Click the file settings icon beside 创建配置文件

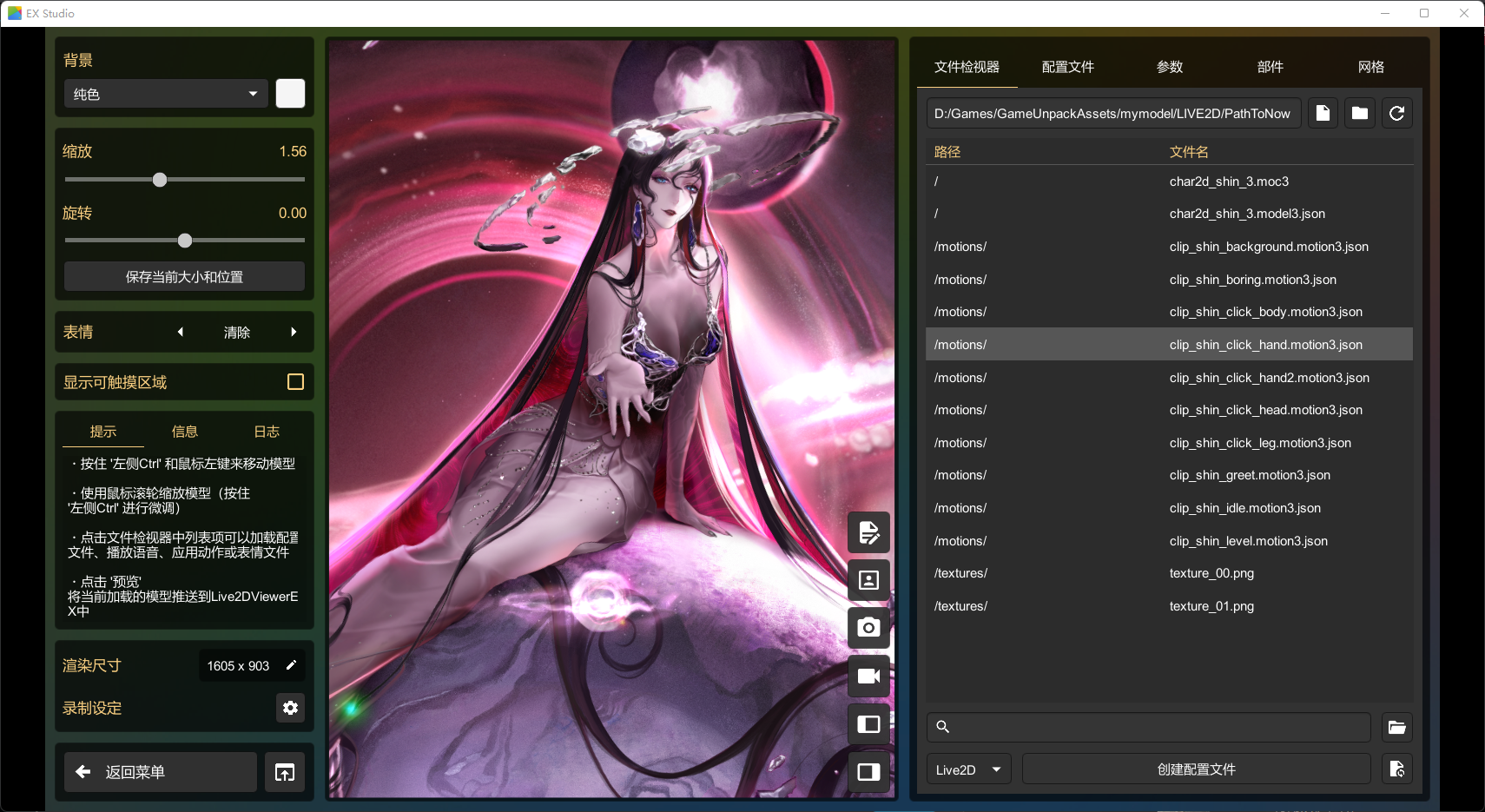coord(1397,769)
